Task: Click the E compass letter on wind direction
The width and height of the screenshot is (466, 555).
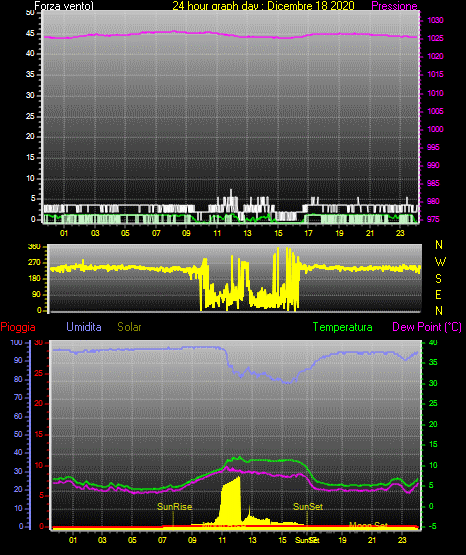Action: (x=439, y=295)
